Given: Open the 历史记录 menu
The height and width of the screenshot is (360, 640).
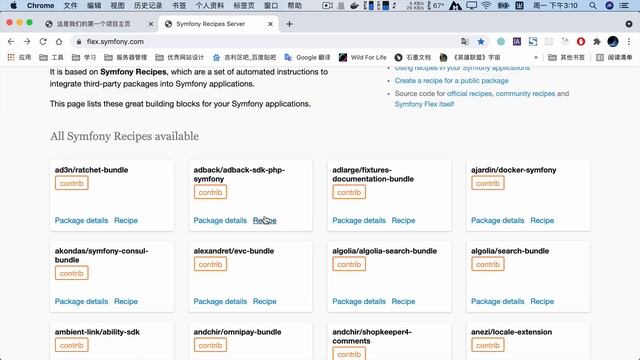Looking at the screenshot, I should tap(148, 5).
